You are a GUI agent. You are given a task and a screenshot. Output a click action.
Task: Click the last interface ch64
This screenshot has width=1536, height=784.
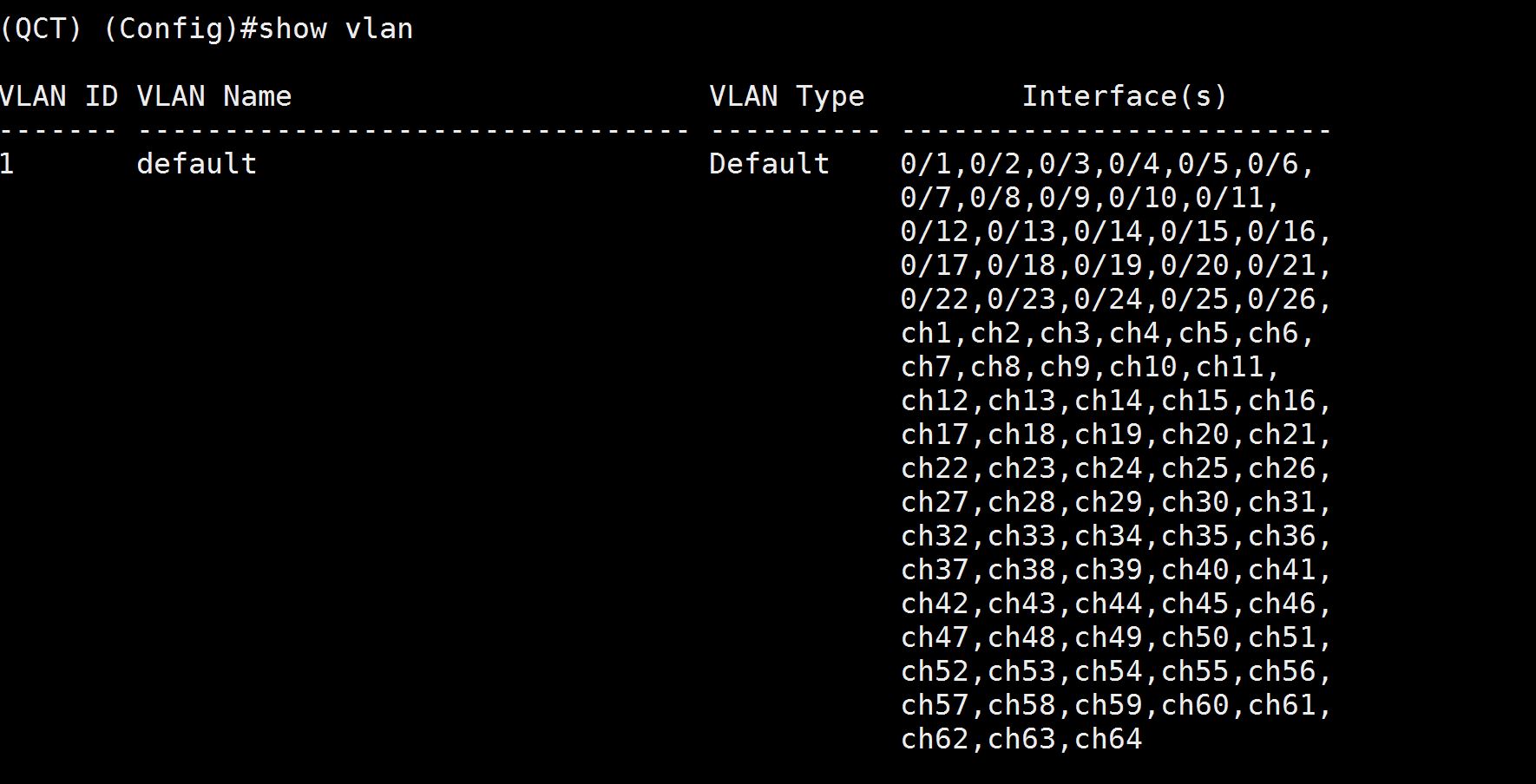click(x=1108, y=739)
